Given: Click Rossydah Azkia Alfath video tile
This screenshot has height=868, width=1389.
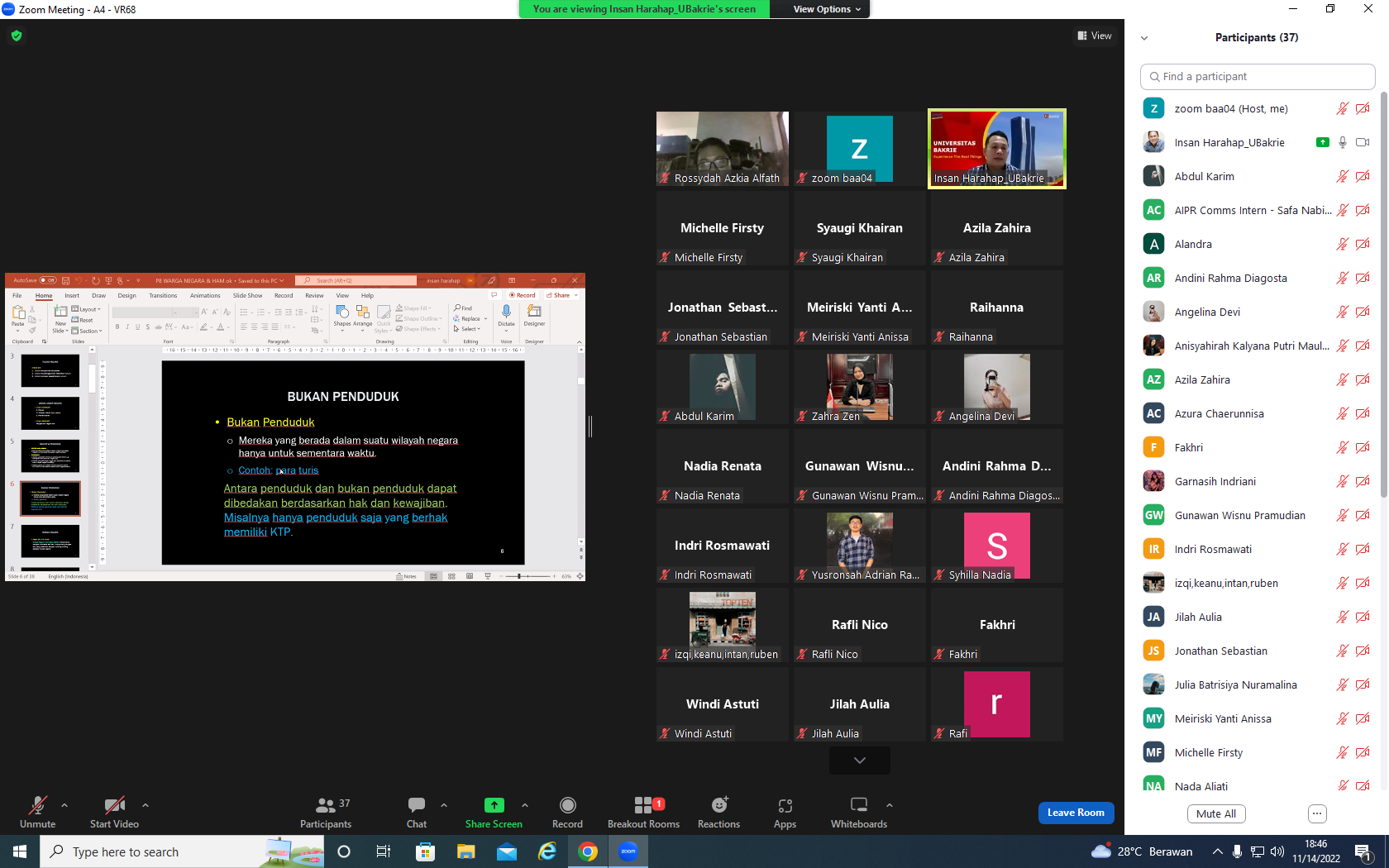Looking at the screenshot, I should [723, 149].
